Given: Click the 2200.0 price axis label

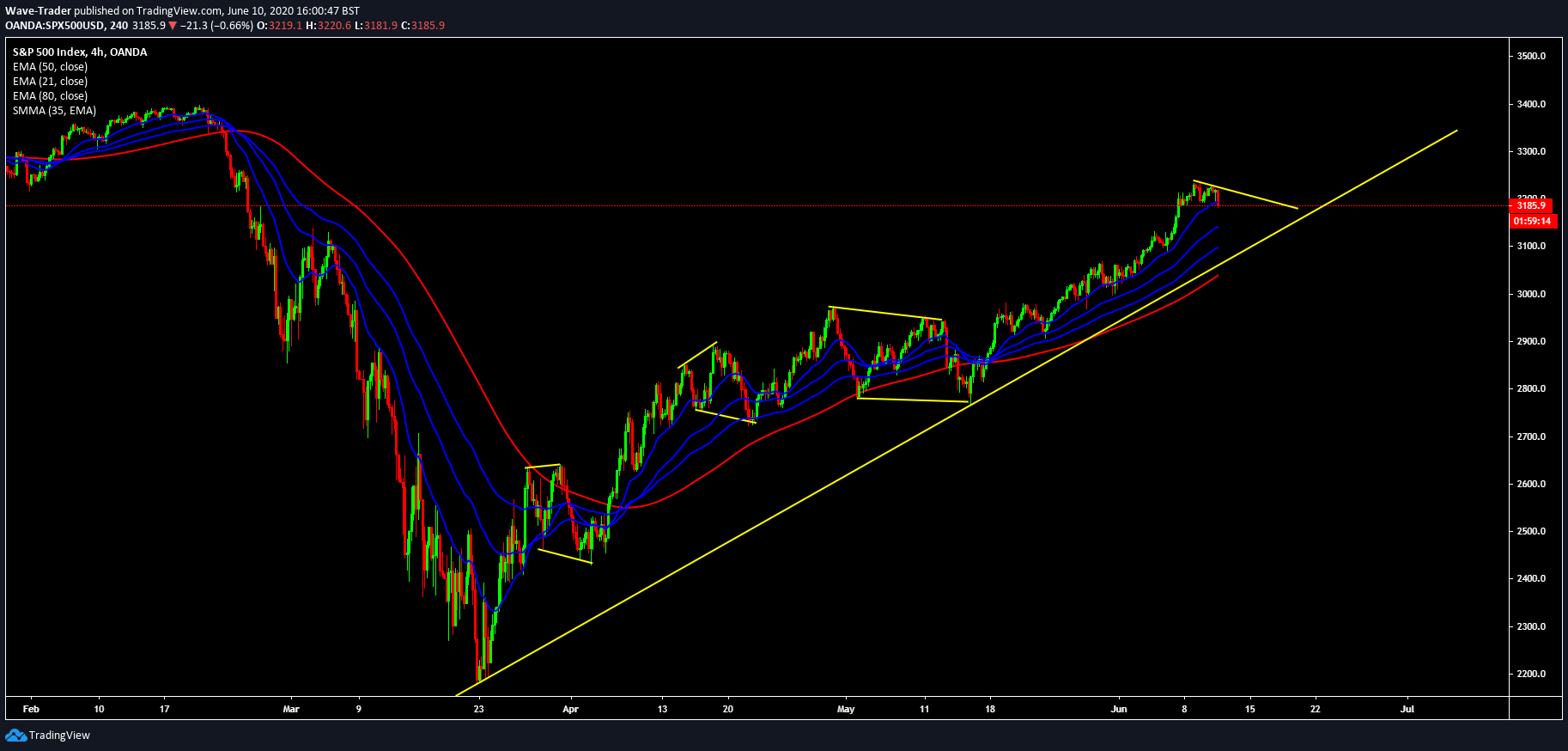Looking at the screenshot, I should coord(1531,674).
